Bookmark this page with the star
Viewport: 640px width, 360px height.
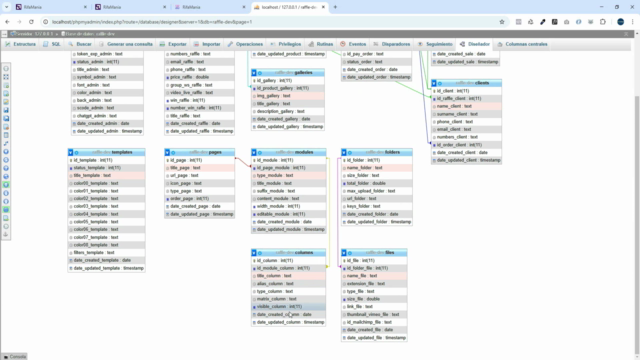click(x=502, y=22)
